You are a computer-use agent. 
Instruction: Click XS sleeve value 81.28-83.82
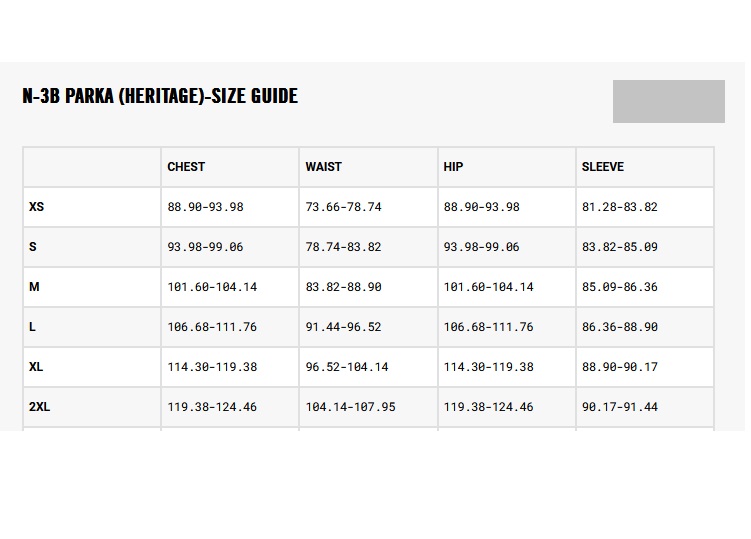click(x=619, y=207)
